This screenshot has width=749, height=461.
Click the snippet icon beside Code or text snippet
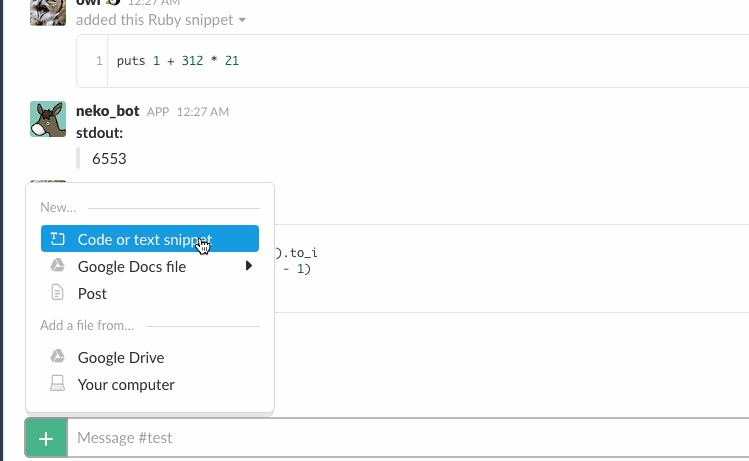tap(58, 239)
